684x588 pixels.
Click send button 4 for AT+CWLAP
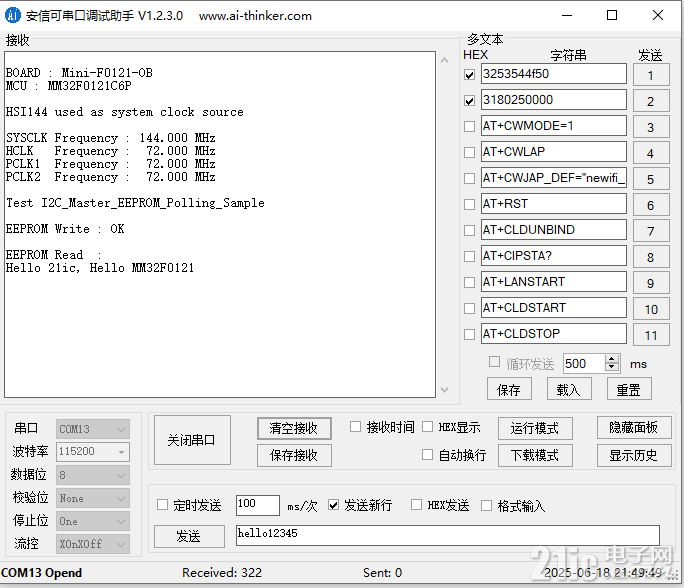pos(651,153)
